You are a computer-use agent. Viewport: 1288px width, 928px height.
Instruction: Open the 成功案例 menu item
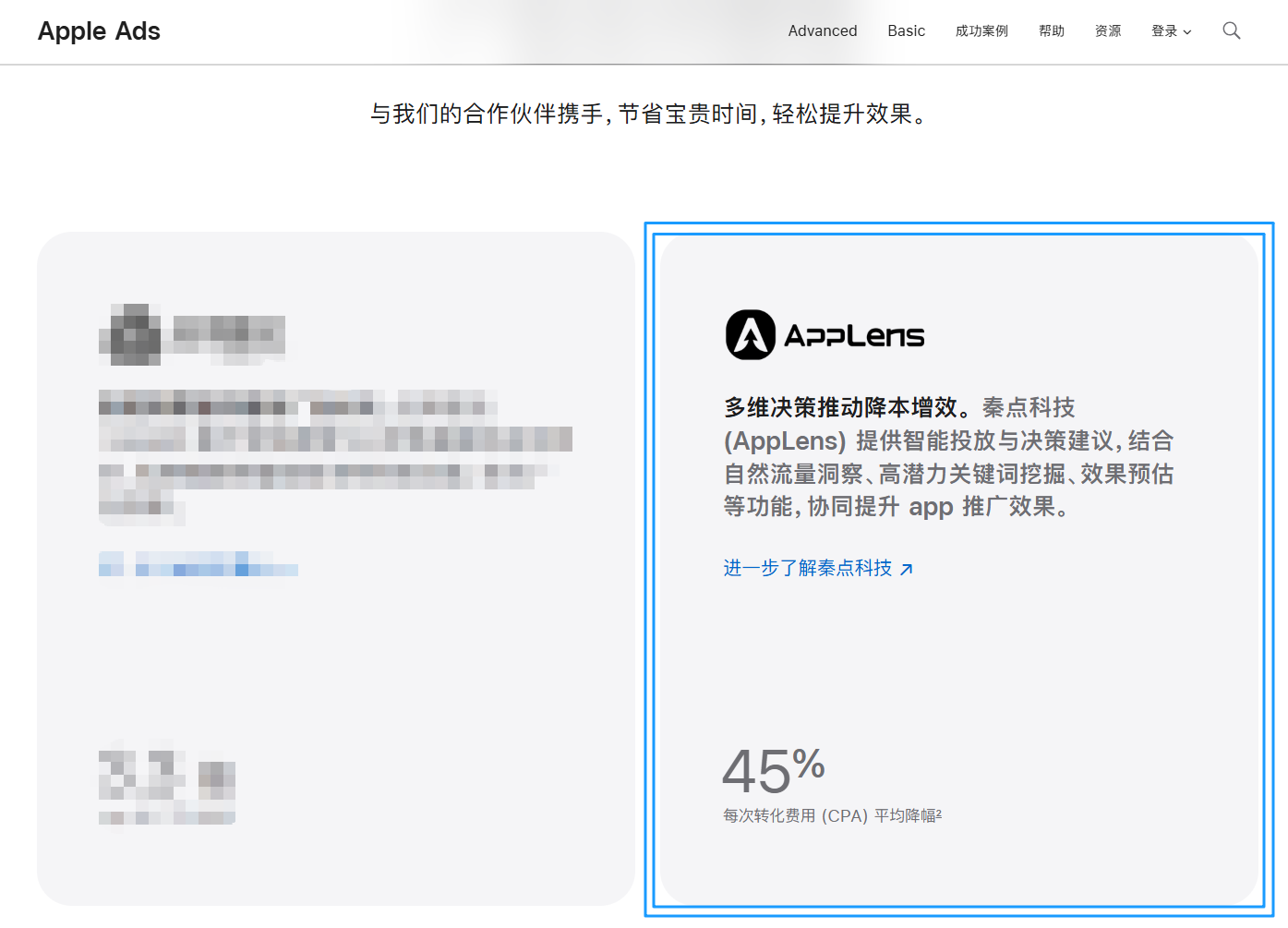981,30
